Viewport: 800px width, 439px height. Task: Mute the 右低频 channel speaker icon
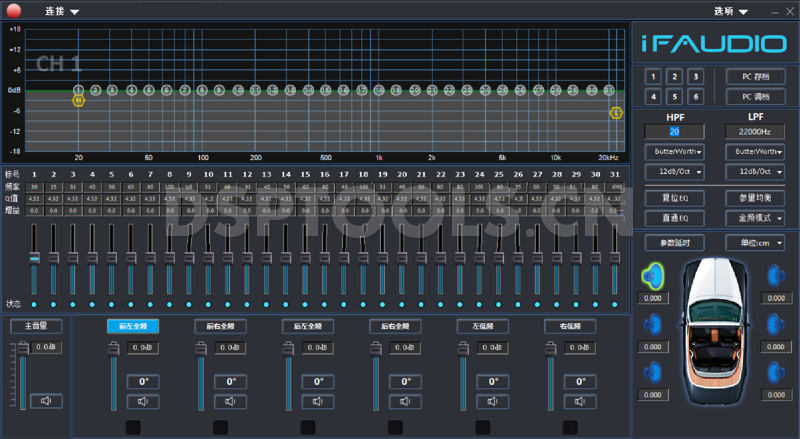(x=580, y=401)
